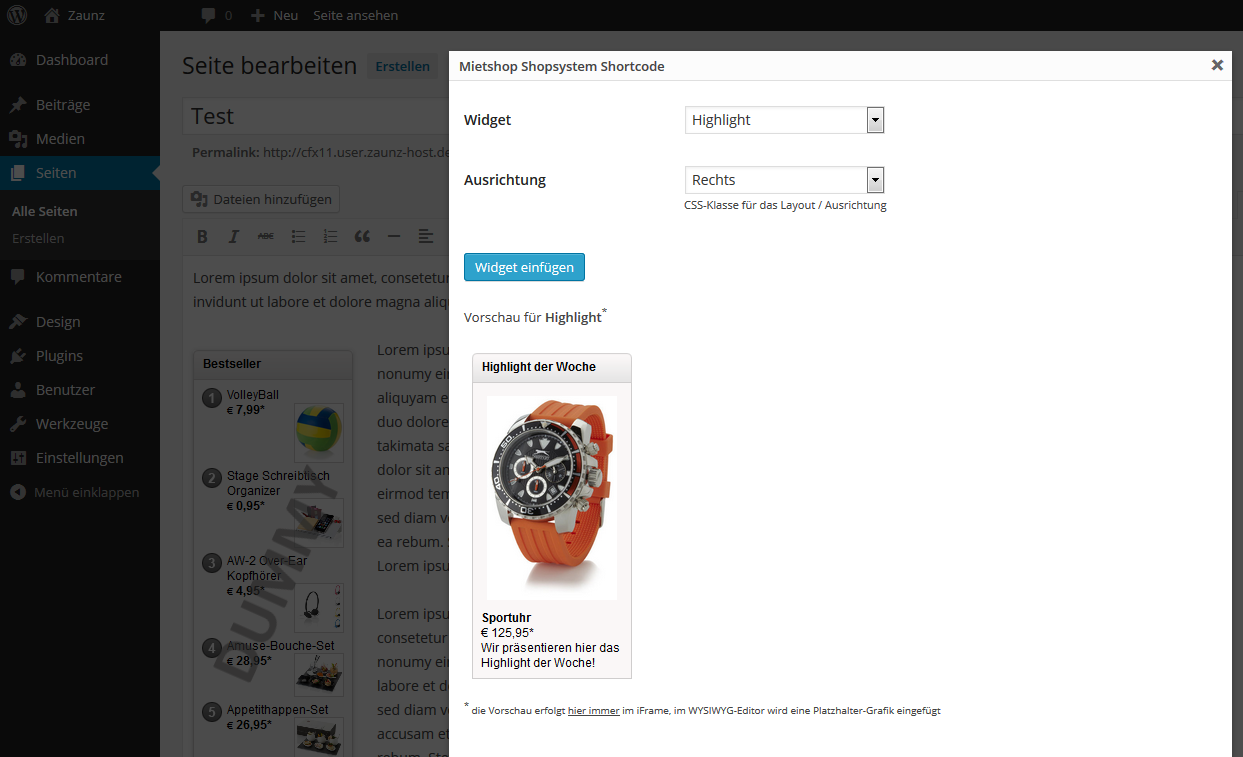
Task: Select Alle Seiten submenu entry
Action: (45, 211)
